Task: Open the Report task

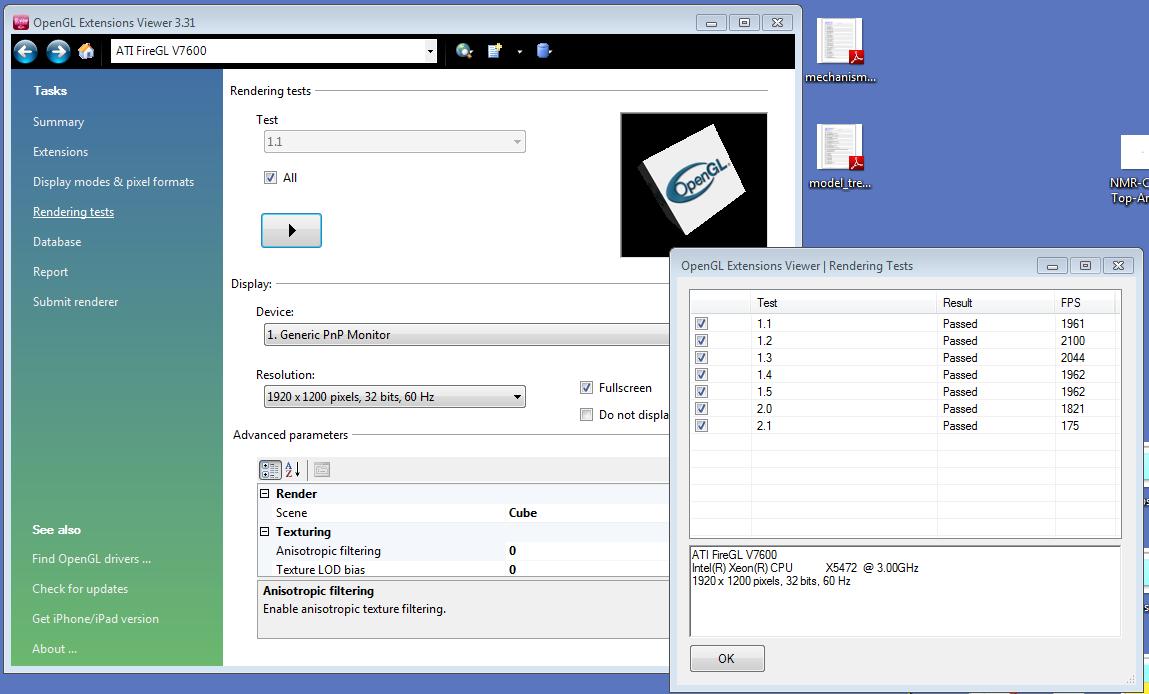Action: [51, 272]
